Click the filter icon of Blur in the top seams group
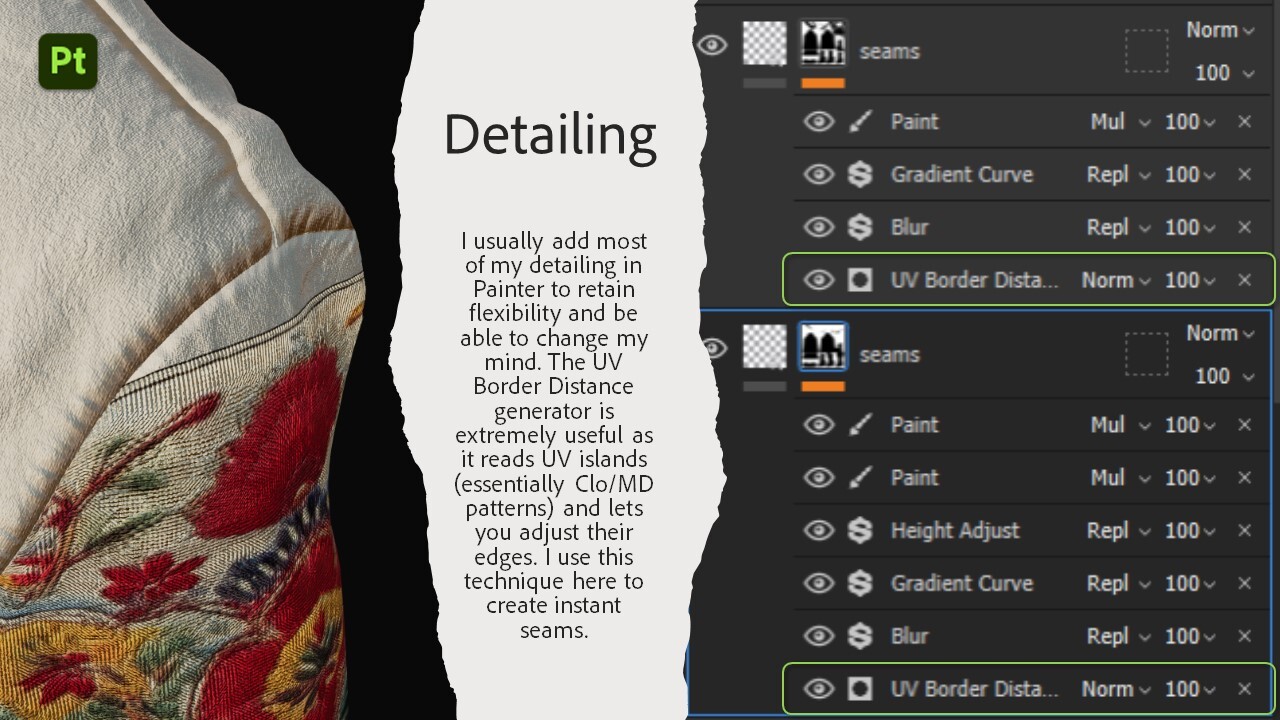This screenshot has width=1280, height=720. 860,228
